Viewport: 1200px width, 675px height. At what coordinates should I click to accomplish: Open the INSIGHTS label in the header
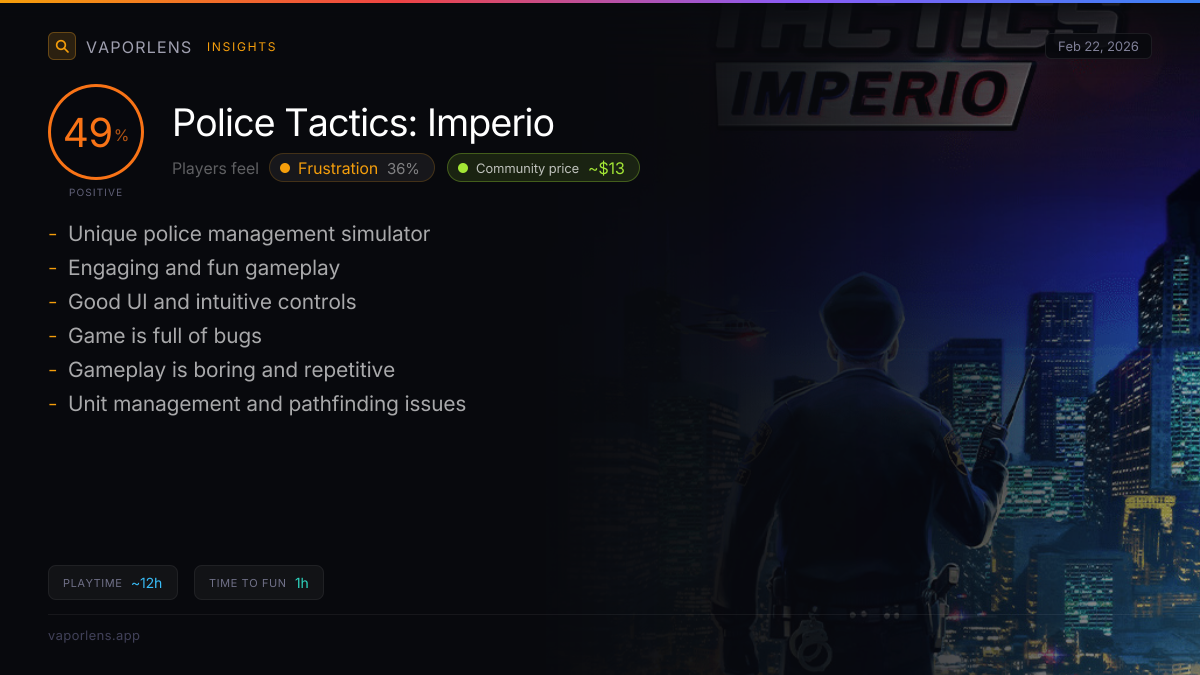(x=242, y=47)
